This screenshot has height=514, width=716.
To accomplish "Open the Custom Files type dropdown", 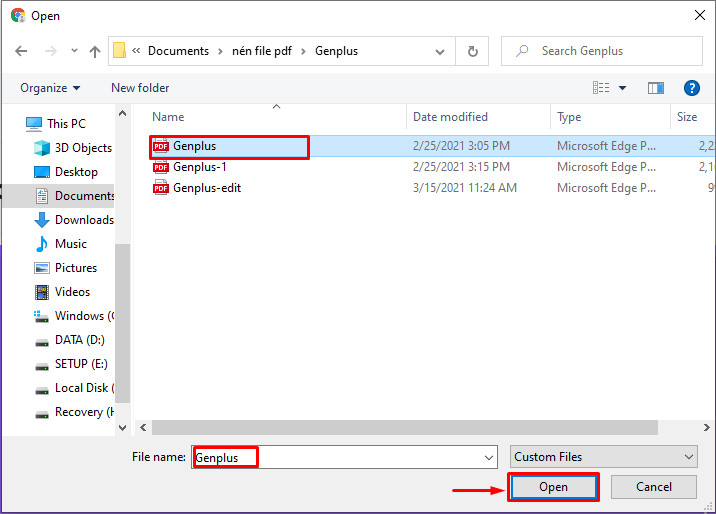I will click(604, 457).
